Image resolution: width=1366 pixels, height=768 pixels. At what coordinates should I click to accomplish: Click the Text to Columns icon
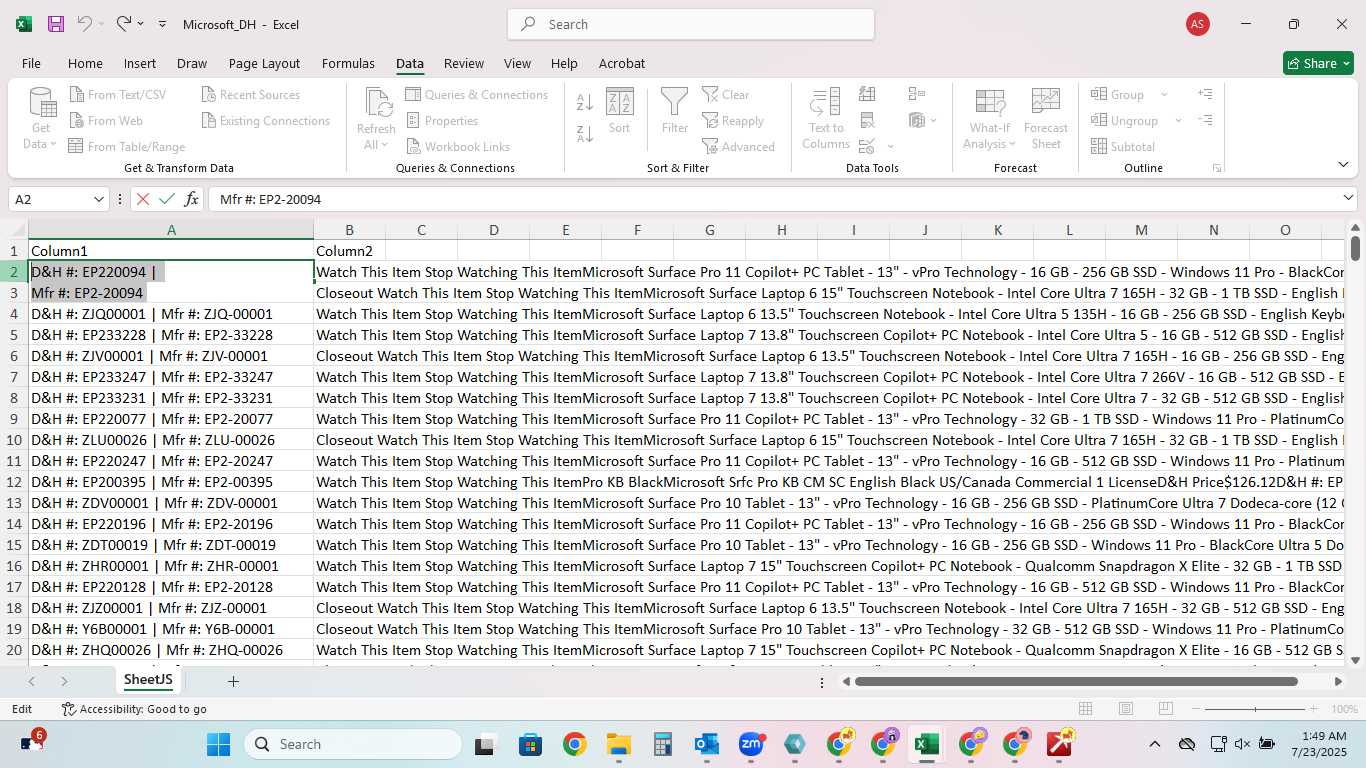point(826,102)
